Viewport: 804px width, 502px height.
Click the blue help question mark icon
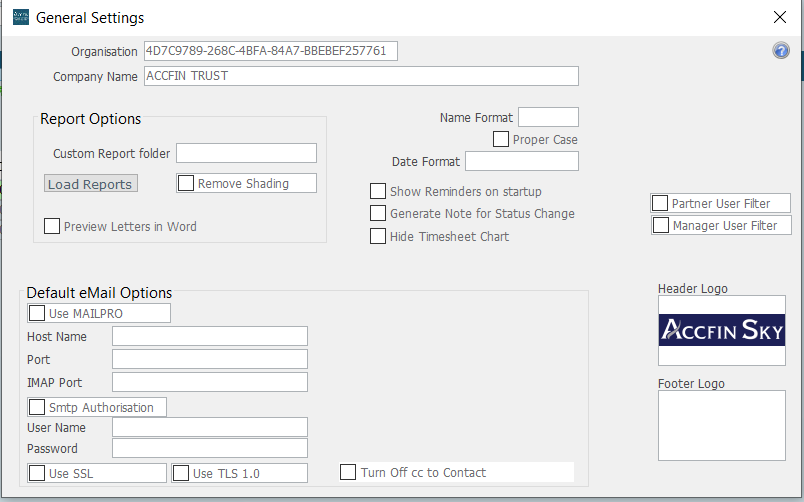[x=781, y=51]
